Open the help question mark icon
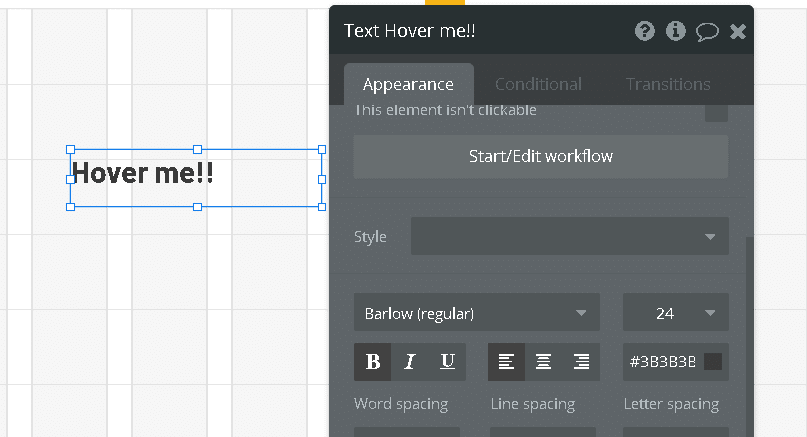807x437 pixels. click(645, 31)
